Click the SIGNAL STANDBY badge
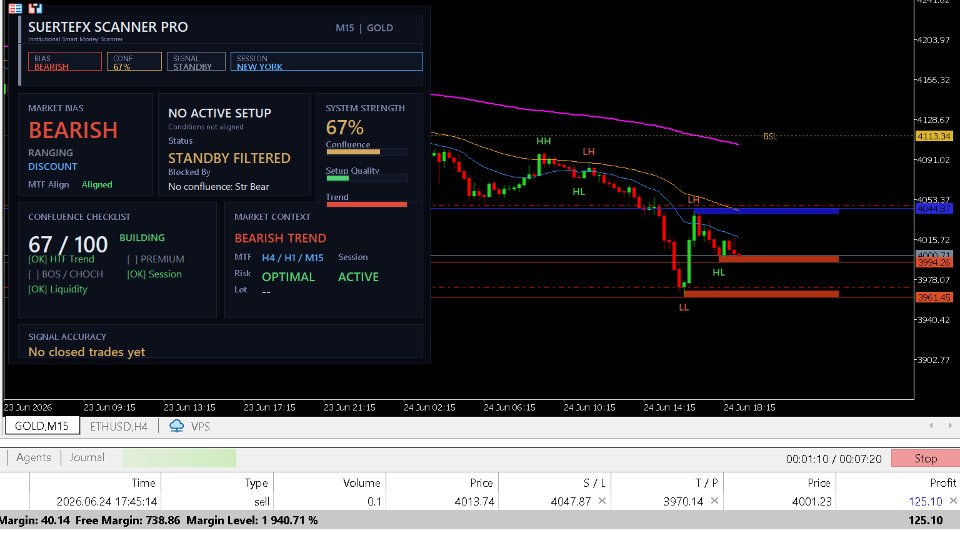Viewport: 960px width, 533px height. (x=196, y=62)
